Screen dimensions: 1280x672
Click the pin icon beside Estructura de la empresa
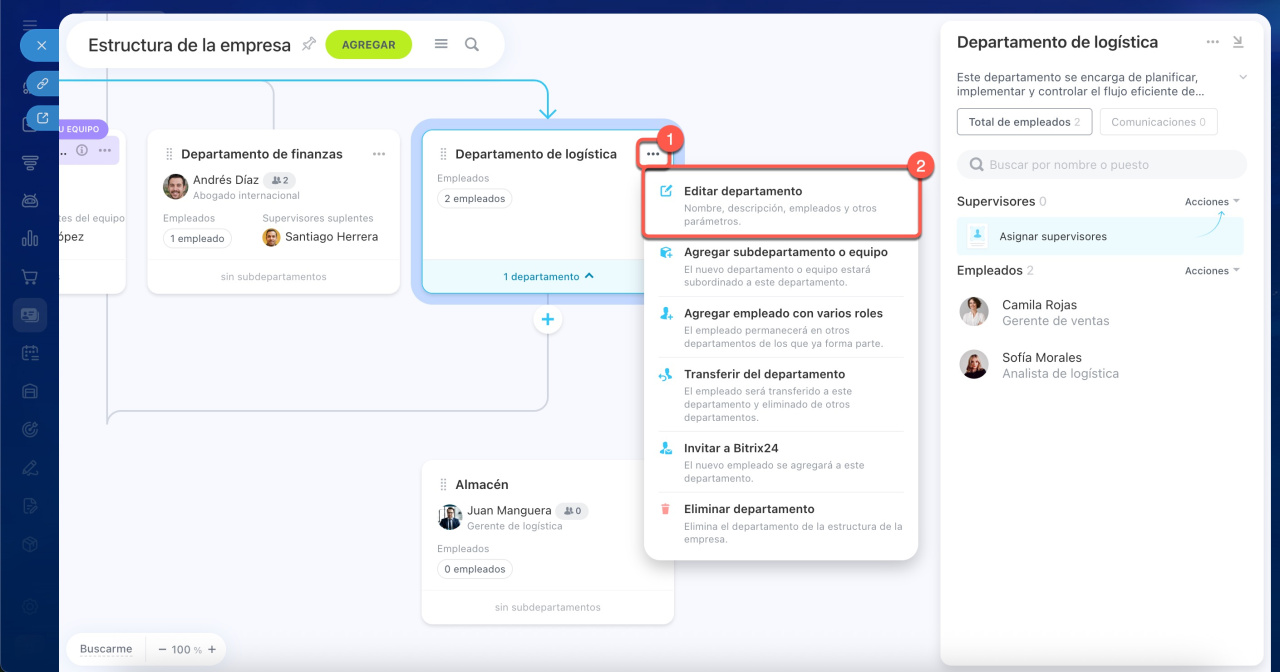coord(309,44)
